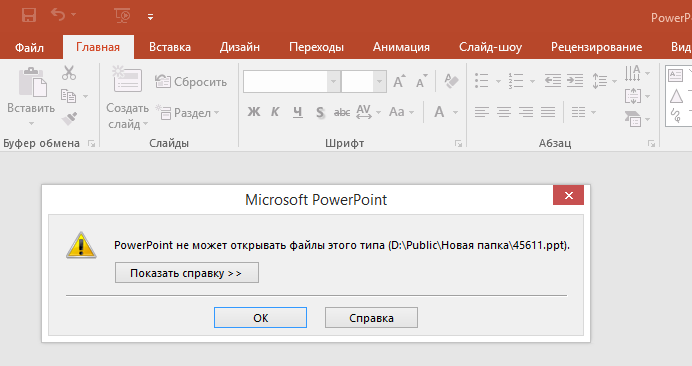This screenshot has height=366, width=692.
Task: Switch to the Вставка tab
Action: coord(170,47)
